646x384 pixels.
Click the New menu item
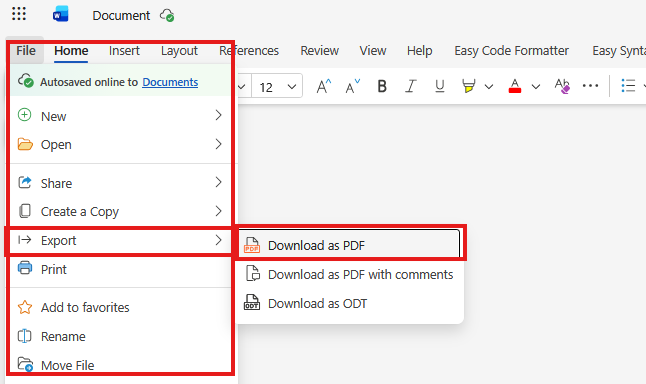[x=120, y=116]
